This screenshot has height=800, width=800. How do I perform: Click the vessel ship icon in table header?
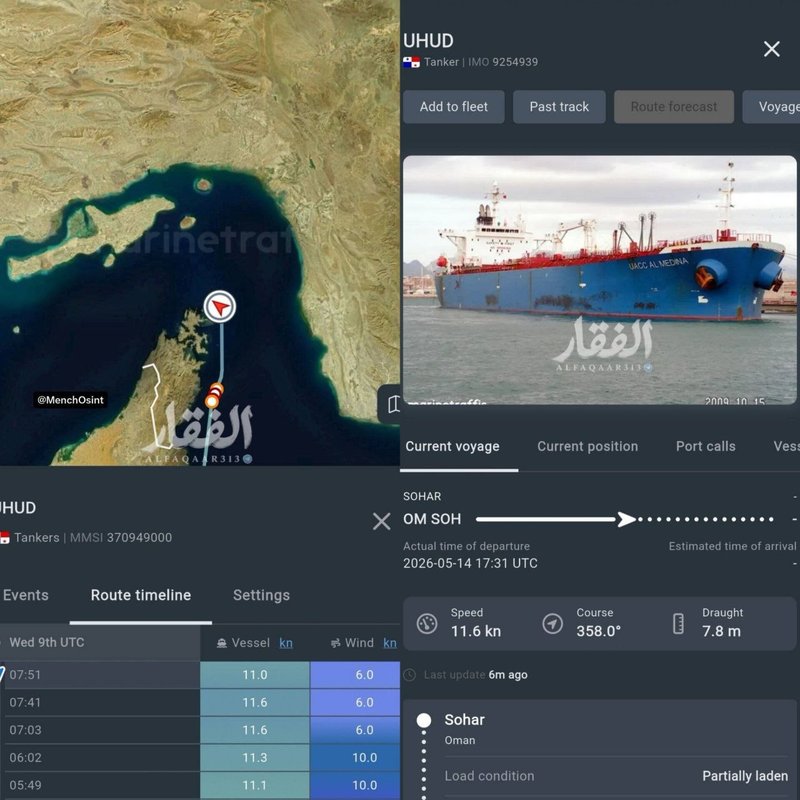[x=222, y=643]
